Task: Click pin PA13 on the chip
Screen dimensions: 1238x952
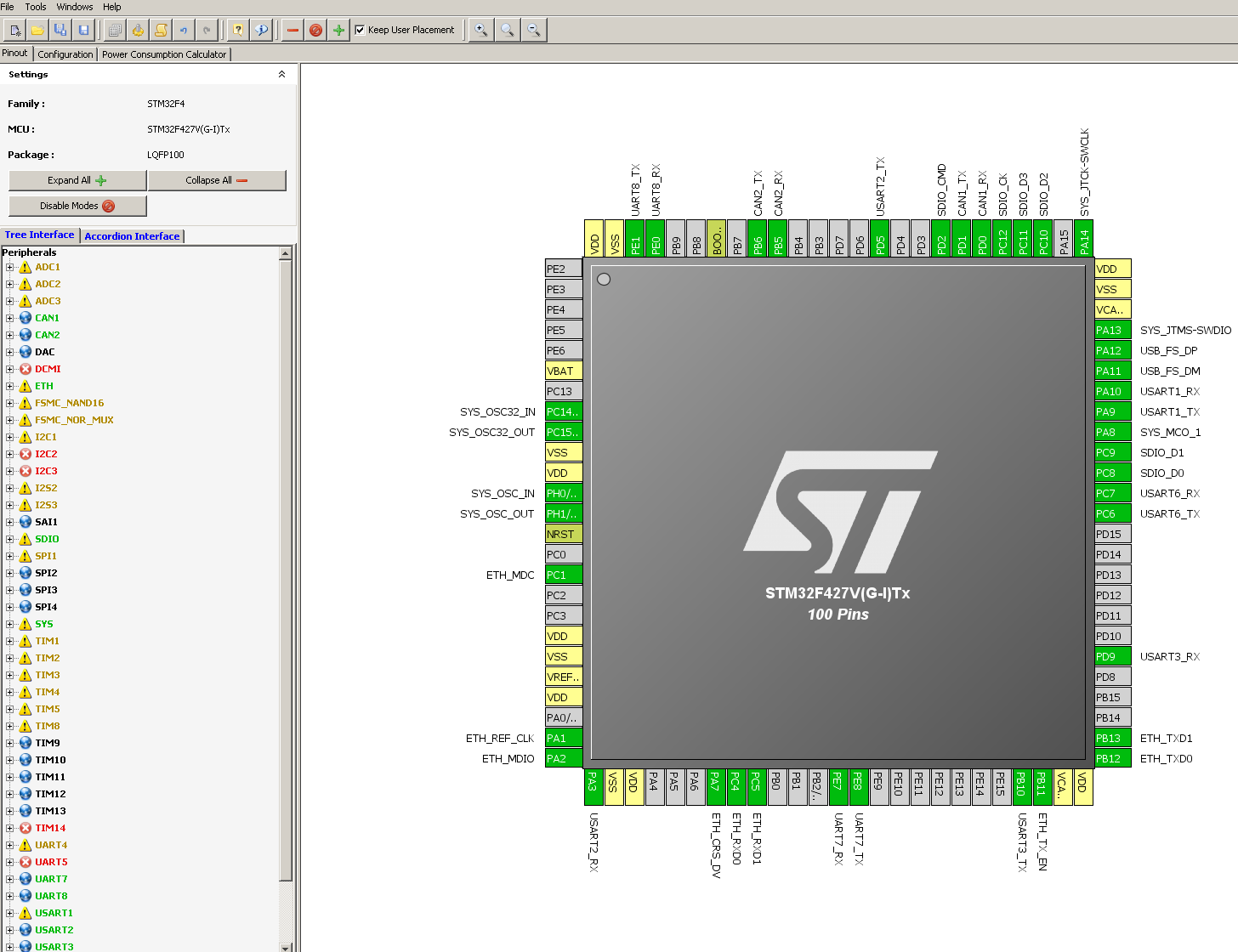Action: click(x=1113, y=330)
